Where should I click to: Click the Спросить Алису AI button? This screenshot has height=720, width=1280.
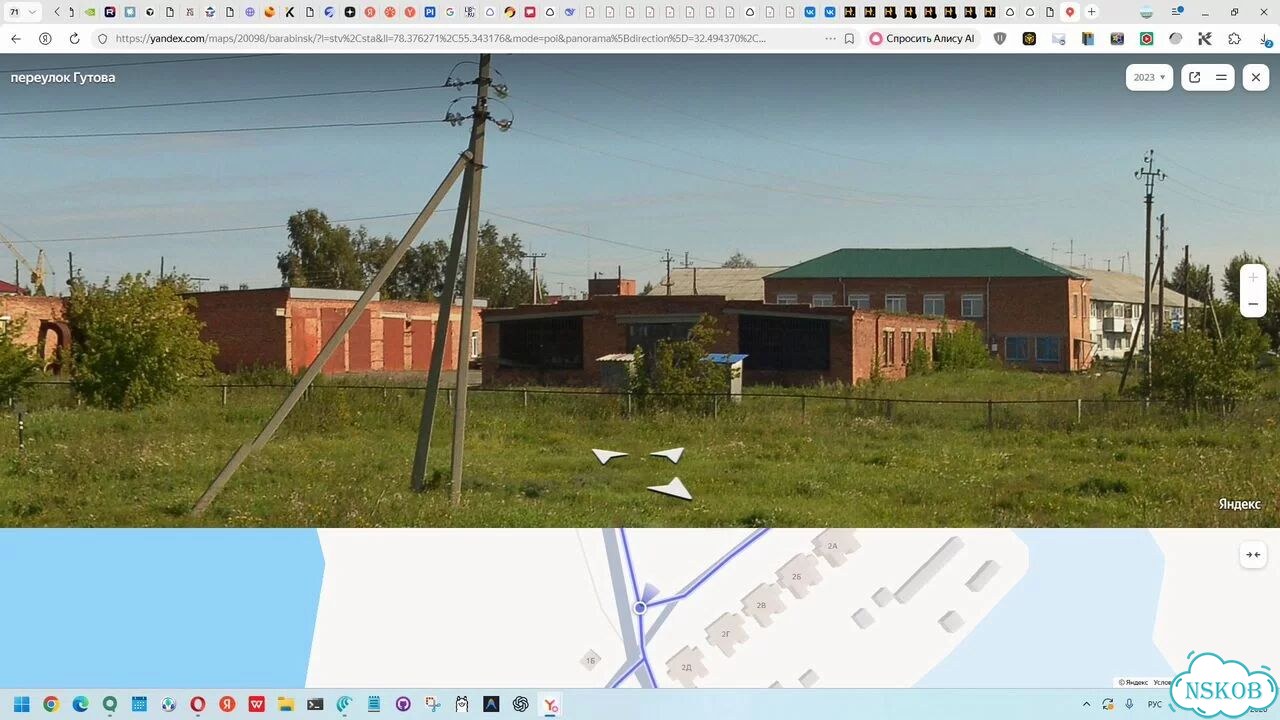coord(921,38)
